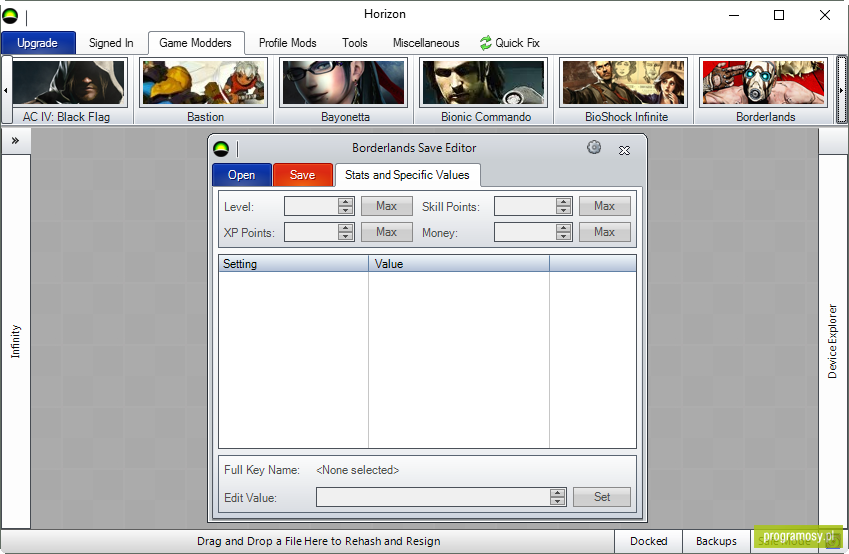849x554 pixels.
Task: Open the Signed In tab
Action: tap(111, 43)
